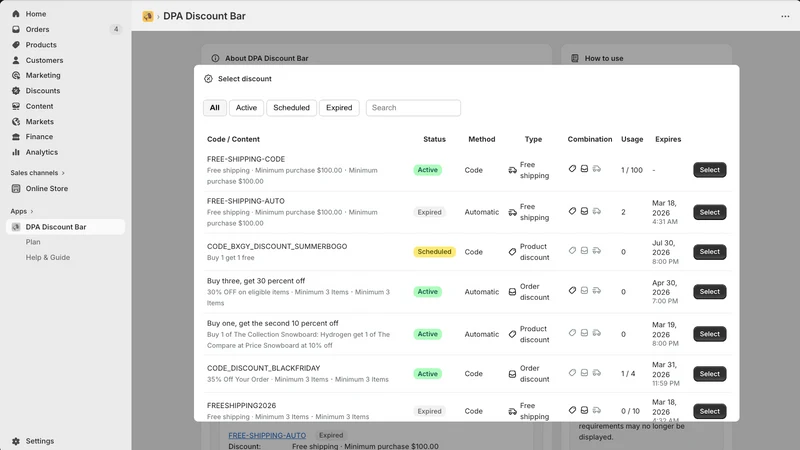Click the Expires column header
This screenshot has width=800, height=450.
pos(668,139)
